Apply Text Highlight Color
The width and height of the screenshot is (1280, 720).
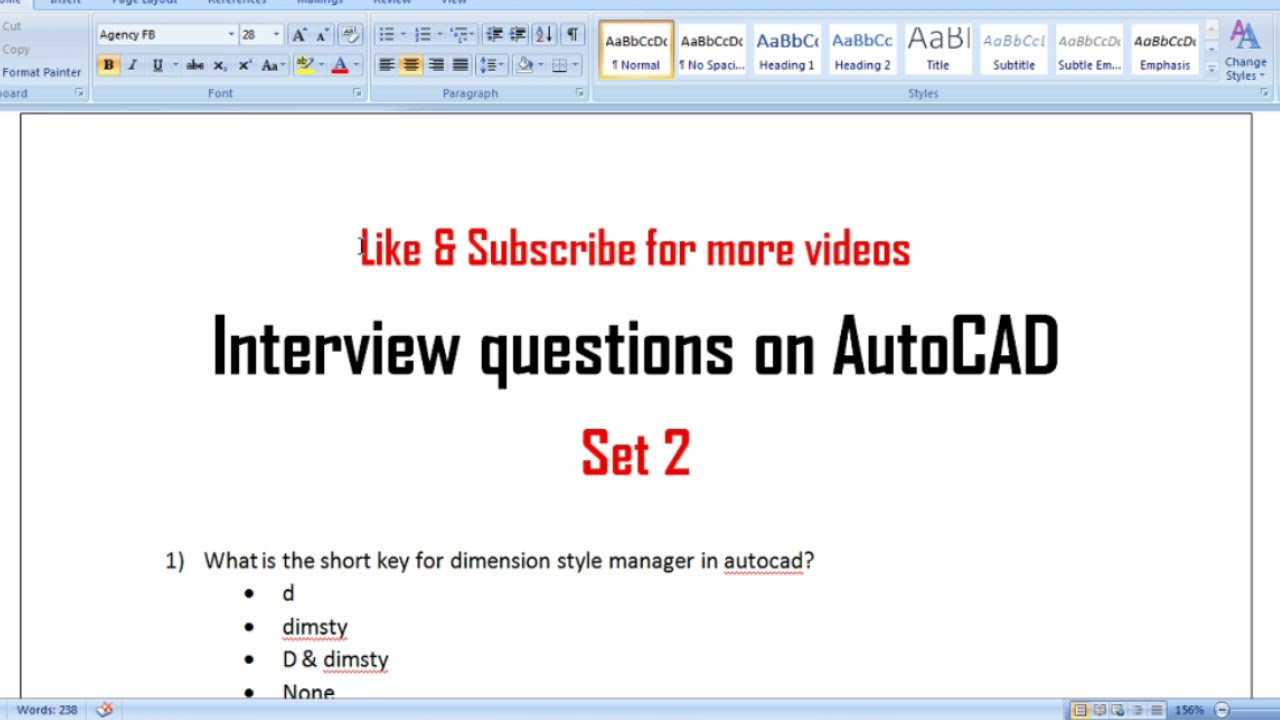point(304,65)
